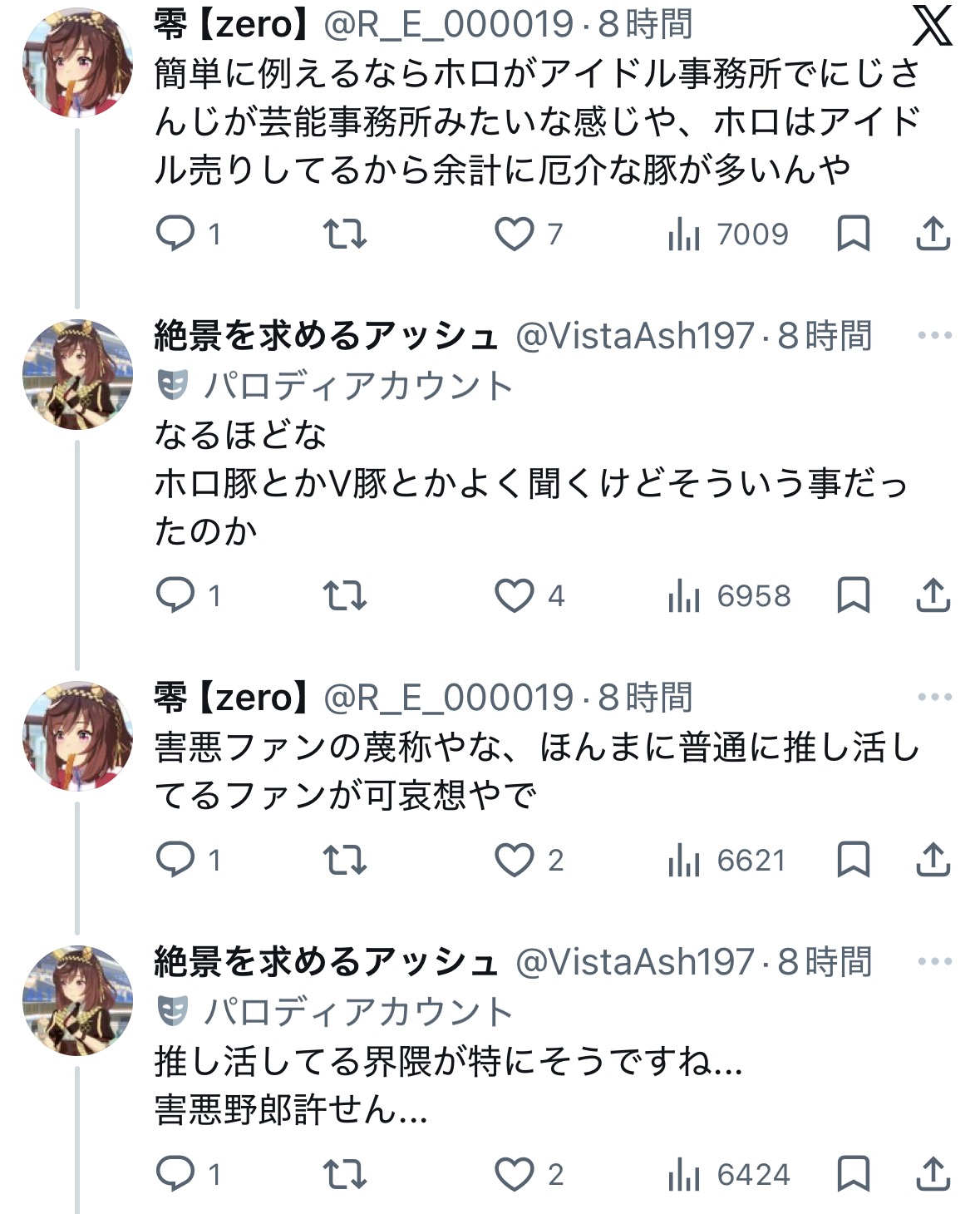Open @R_E_000019 profile from third tweet

[448, 698]
